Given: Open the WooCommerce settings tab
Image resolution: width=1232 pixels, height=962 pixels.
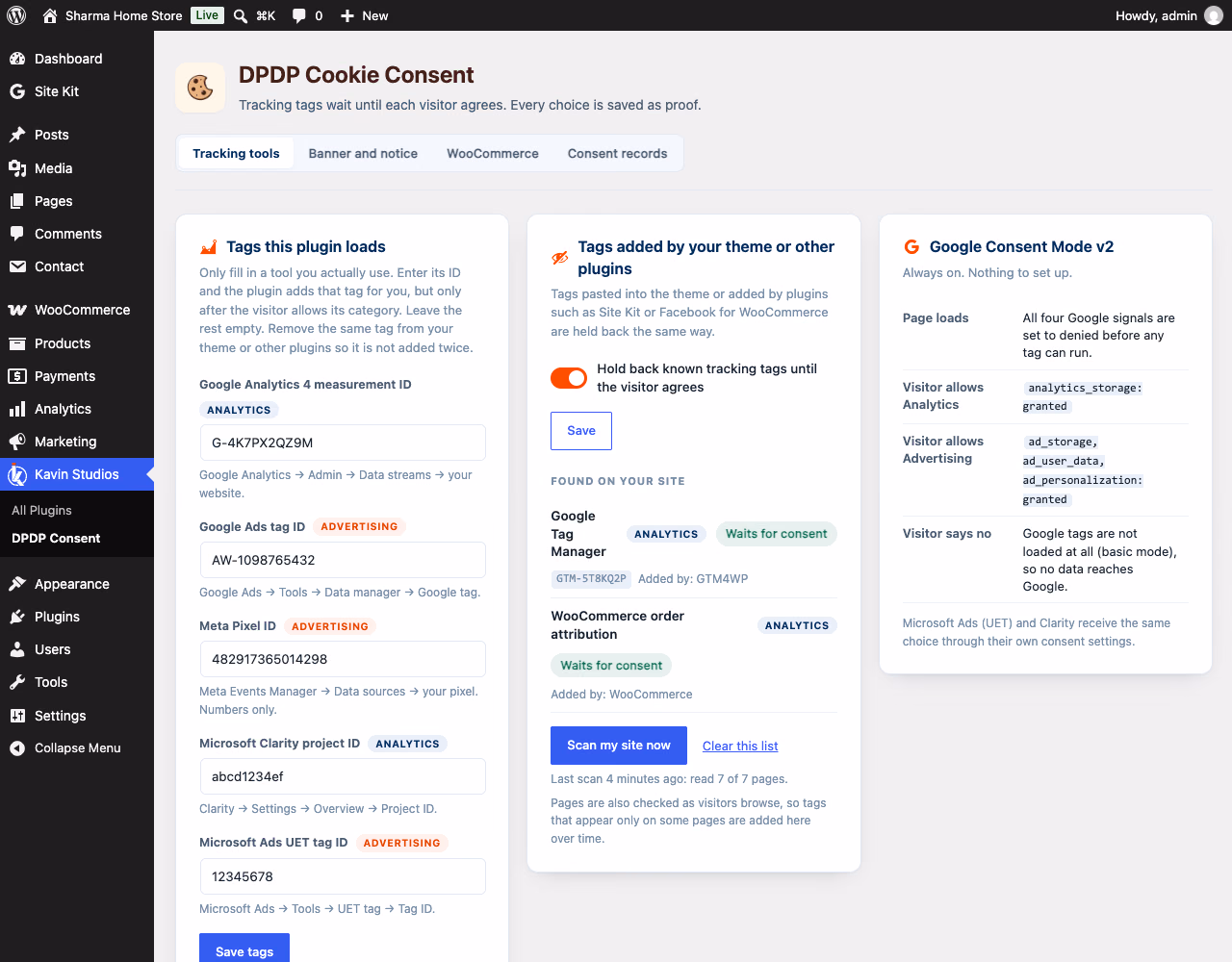Looking at the screenshot, I should [x=493, y=153].
